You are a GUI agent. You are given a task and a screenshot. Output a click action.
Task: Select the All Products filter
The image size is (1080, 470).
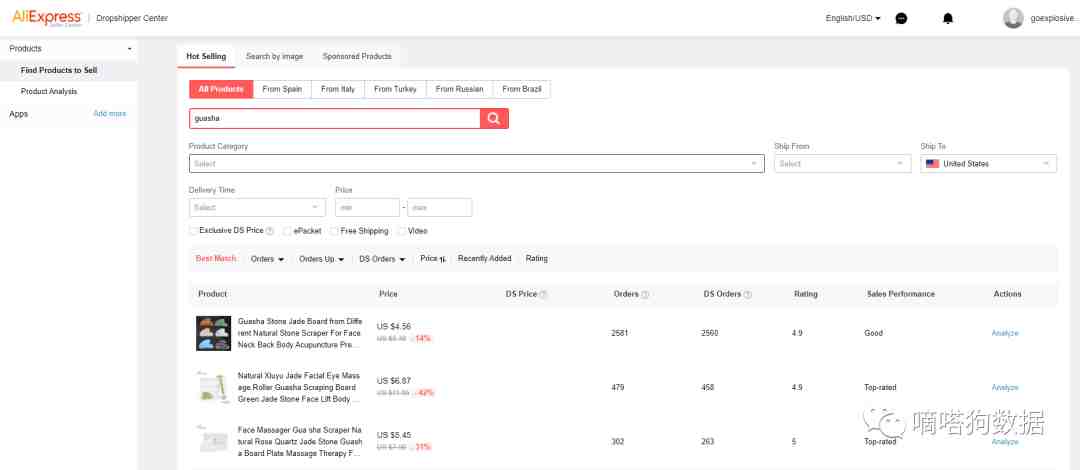[x=221, y=90]
